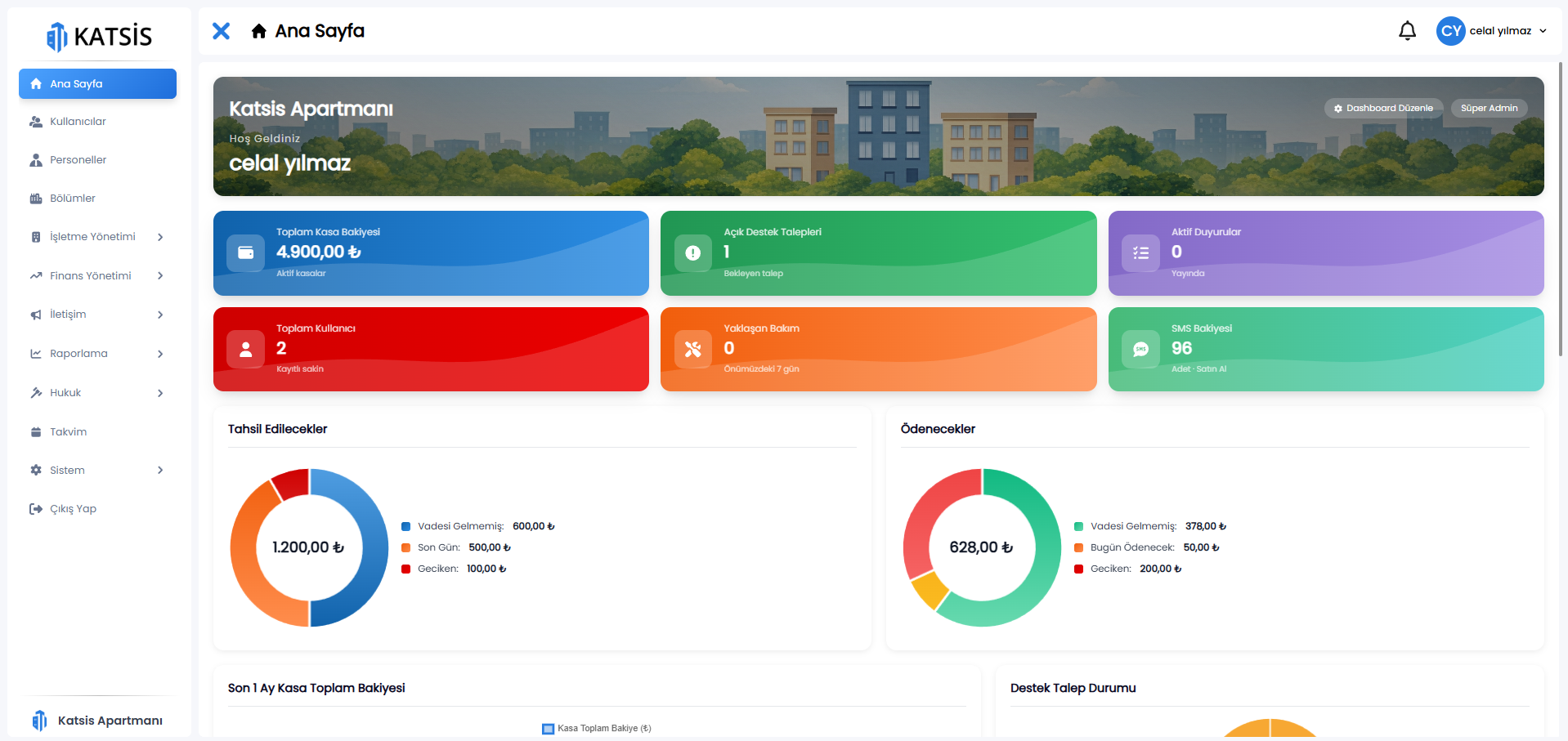Click the person icon in Toplam Kullanıcı card
The image size is (1568, 741).
[x=245, y=349]
